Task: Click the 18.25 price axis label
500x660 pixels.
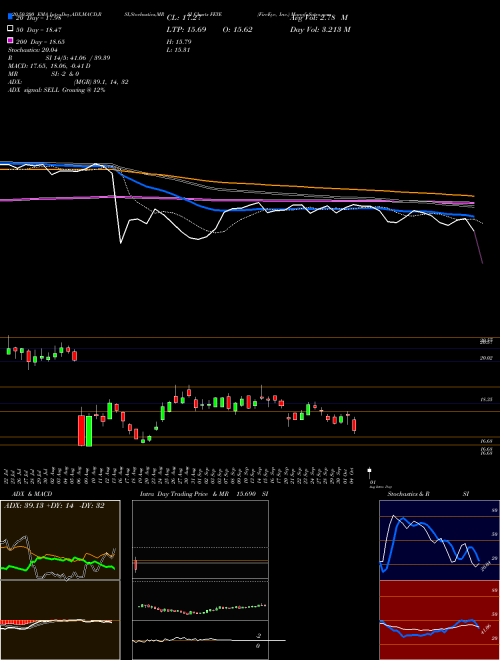Action: pos(486,399)
